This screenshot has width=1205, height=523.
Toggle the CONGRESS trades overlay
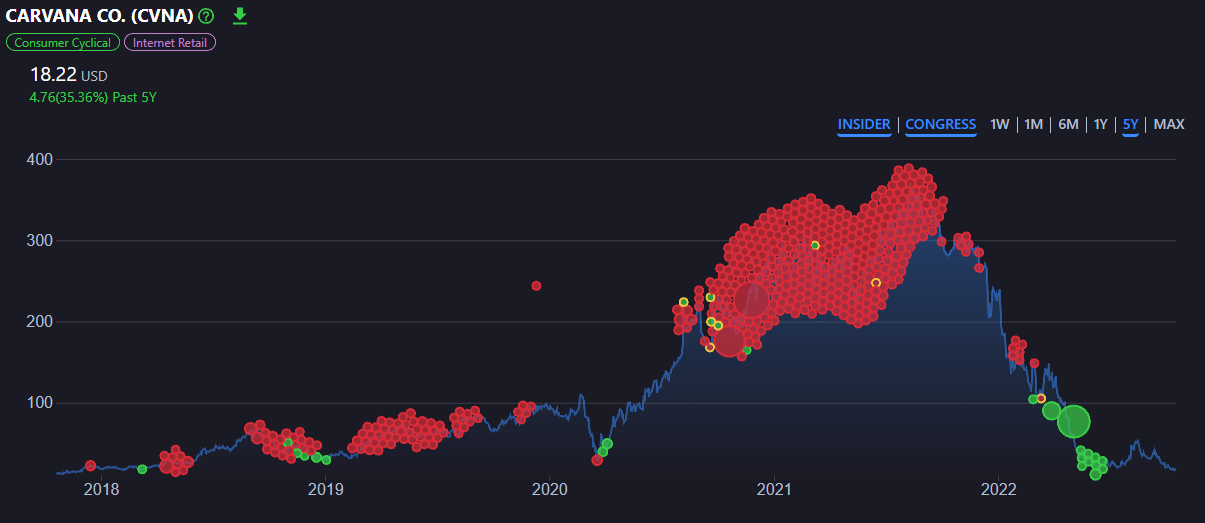tap(940, 125)
